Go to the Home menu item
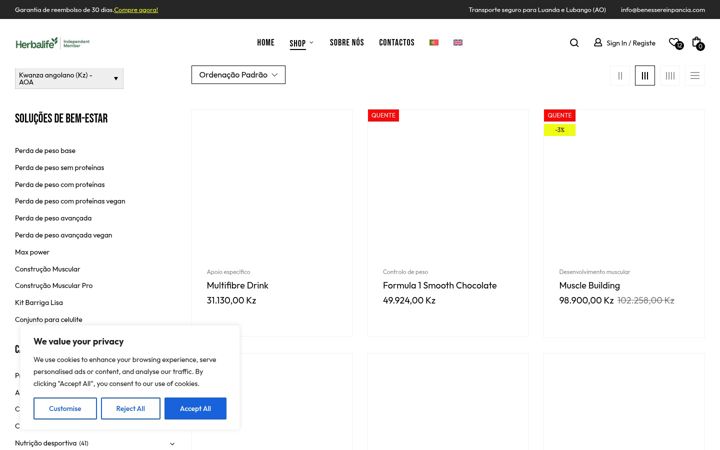 point(265,42)
